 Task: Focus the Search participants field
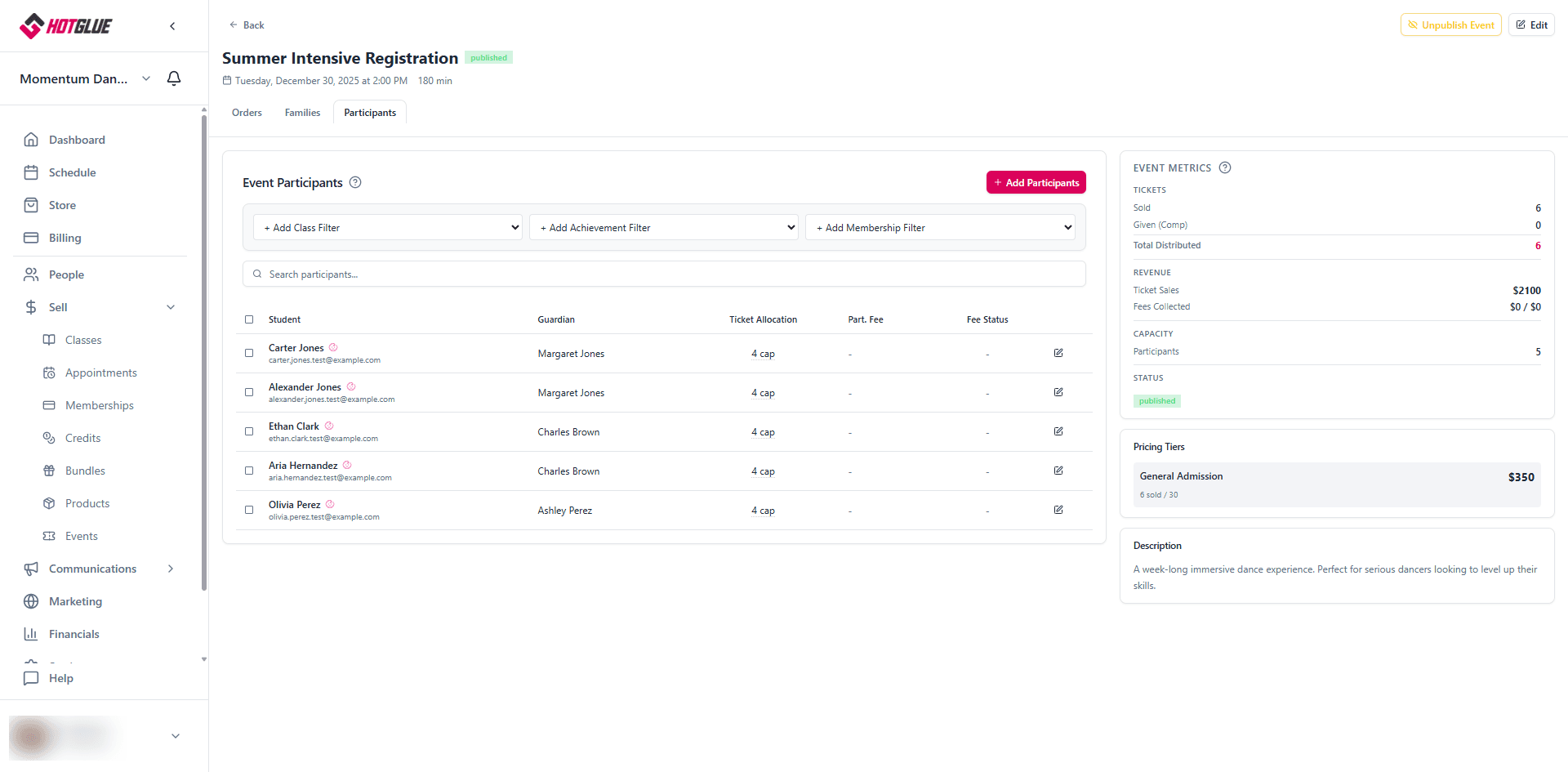point(664,274)
